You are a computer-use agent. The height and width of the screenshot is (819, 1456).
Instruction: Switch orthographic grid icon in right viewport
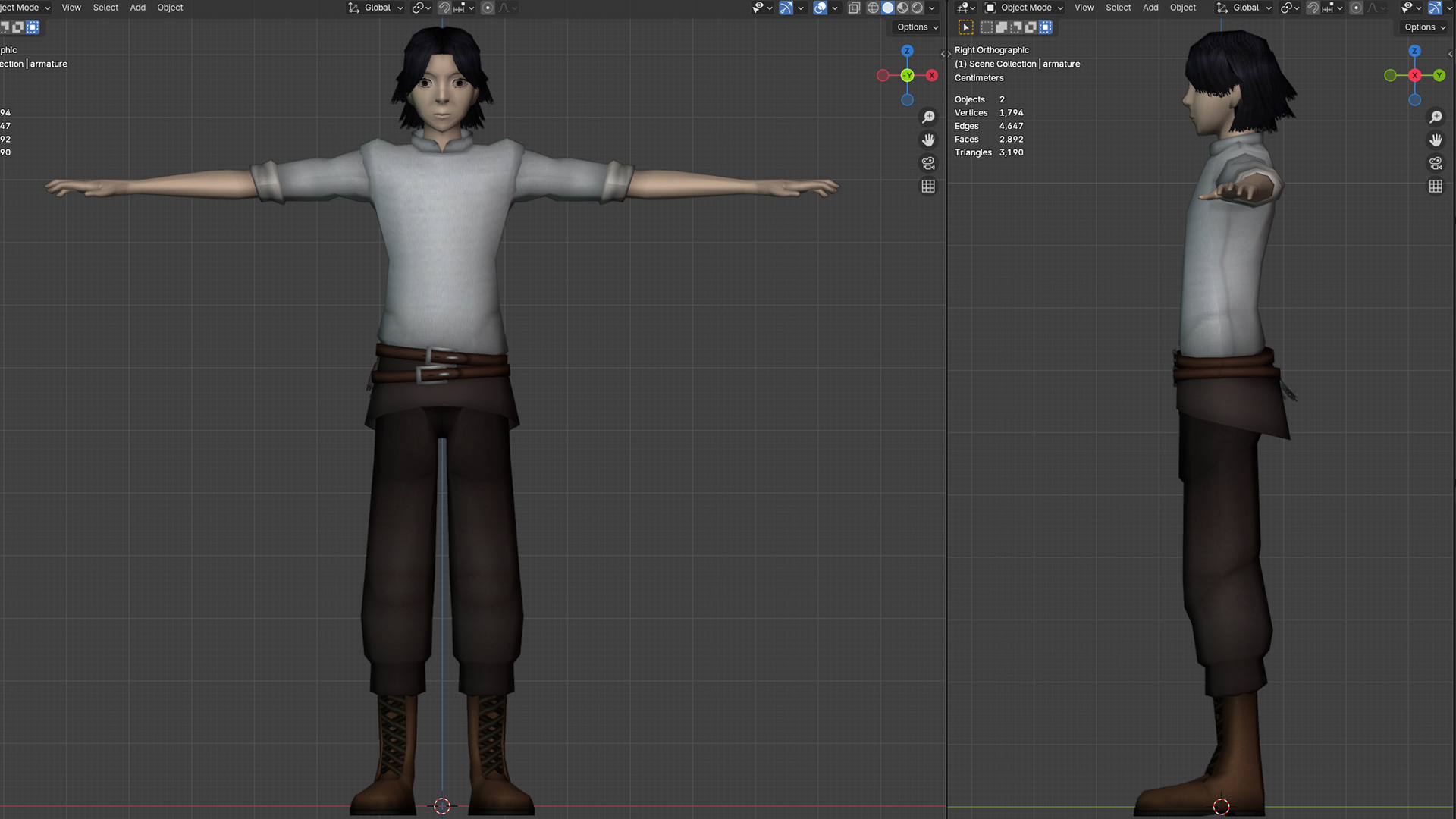[x=1436, y=187]
